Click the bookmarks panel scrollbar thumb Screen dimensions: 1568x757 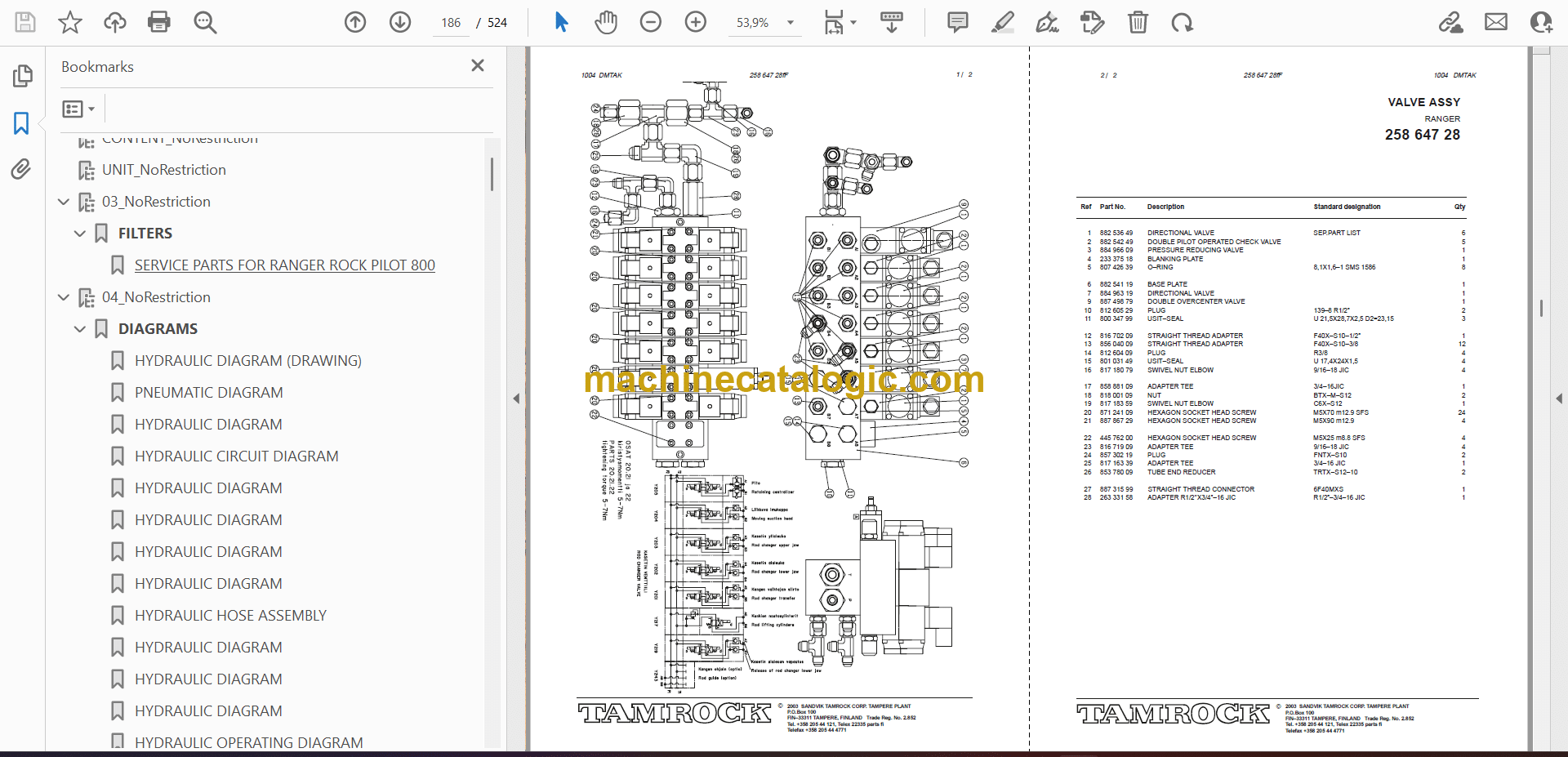pos(492,174)
